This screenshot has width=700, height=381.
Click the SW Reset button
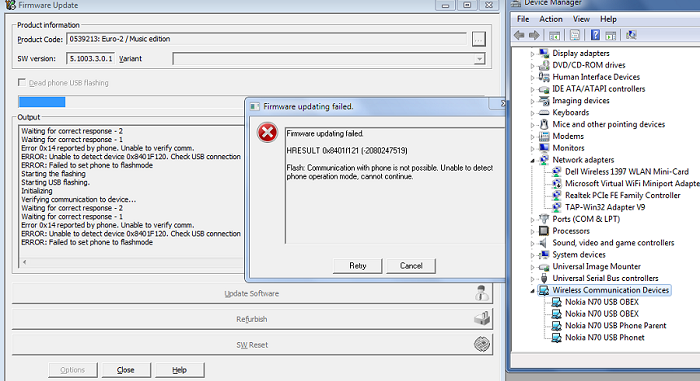pos(252,344)
